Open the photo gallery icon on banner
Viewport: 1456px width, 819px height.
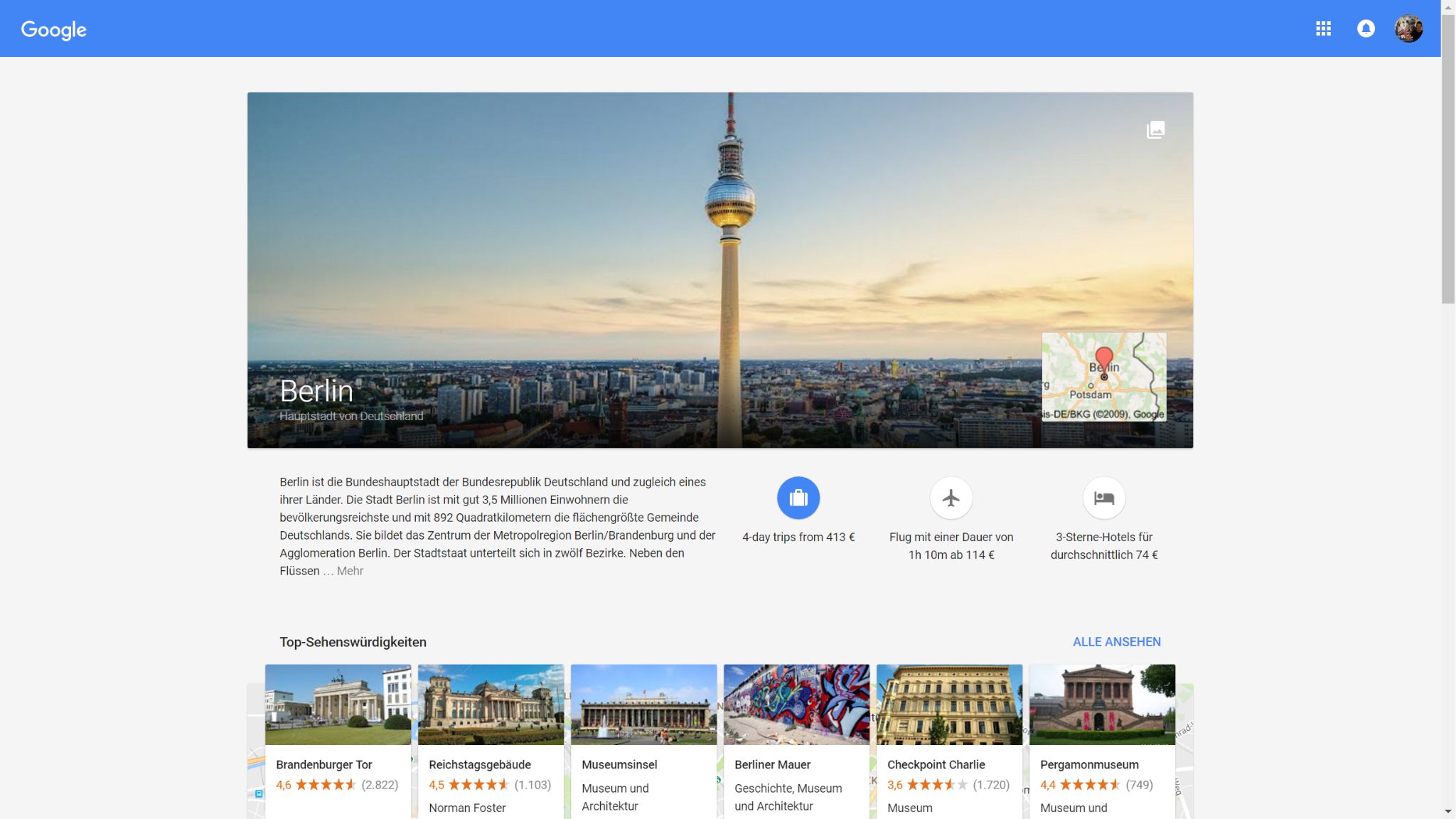point(1155,130)
